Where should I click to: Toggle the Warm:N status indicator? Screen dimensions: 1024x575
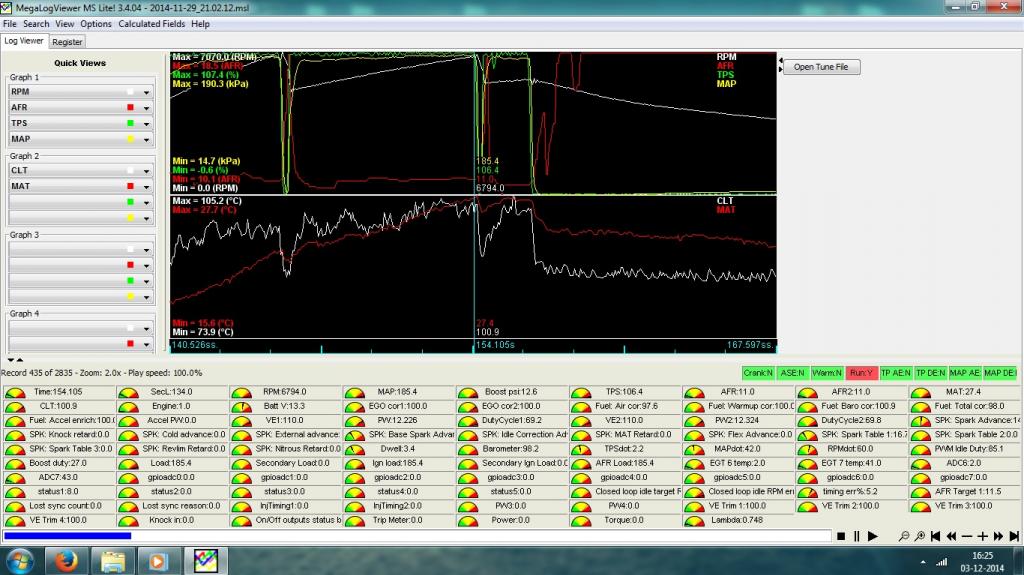pyautogui.click(x=827, y=373)
